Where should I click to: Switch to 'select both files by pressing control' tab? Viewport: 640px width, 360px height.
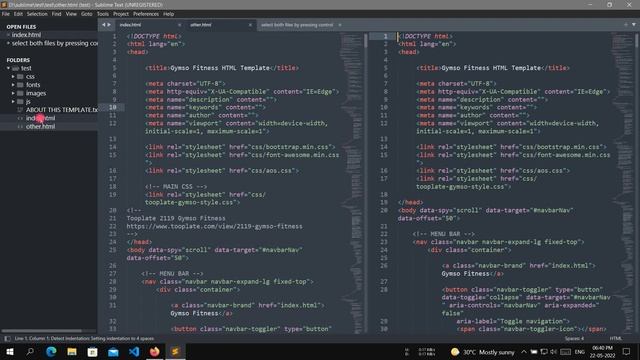[297, 25]
